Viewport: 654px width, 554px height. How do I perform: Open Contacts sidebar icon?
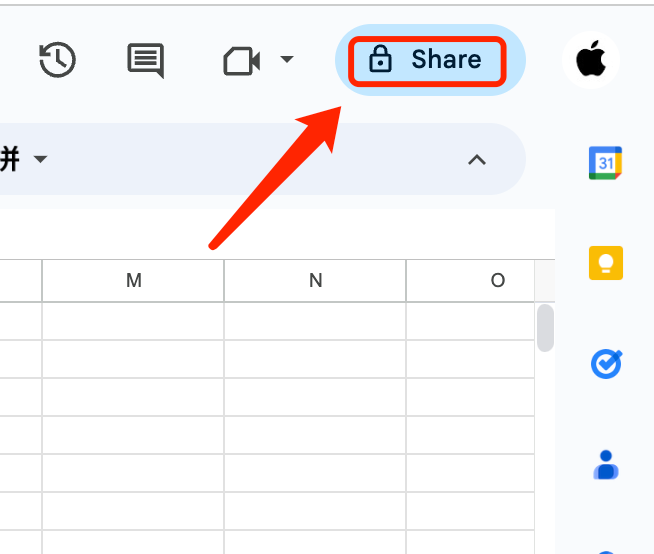pos(605,465)
